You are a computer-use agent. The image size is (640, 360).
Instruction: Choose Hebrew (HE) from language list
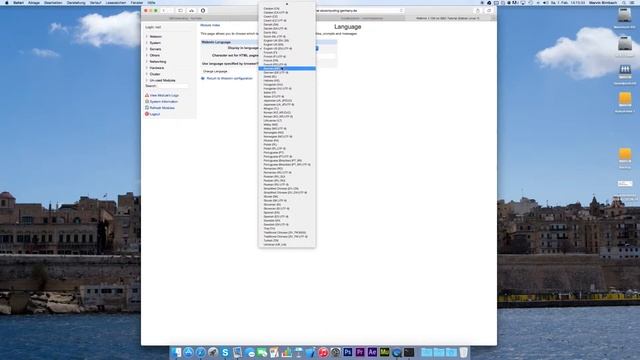pos(287,80)
